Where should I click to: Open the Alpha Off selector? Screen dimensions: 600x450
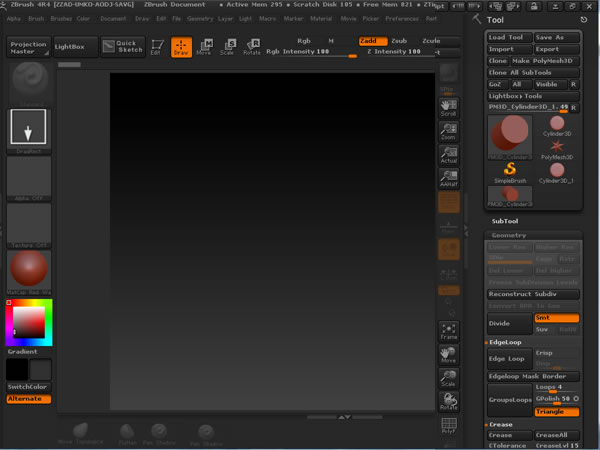(x=29, y=179)
